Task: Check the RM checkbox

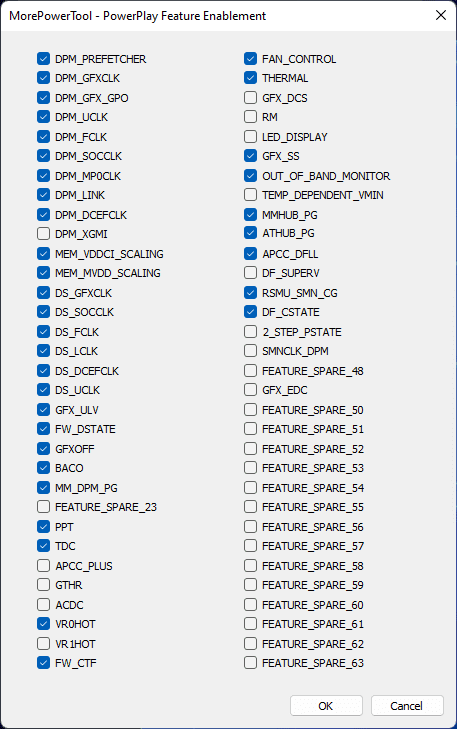Action: pyautogui.click(x=250, y=117)
